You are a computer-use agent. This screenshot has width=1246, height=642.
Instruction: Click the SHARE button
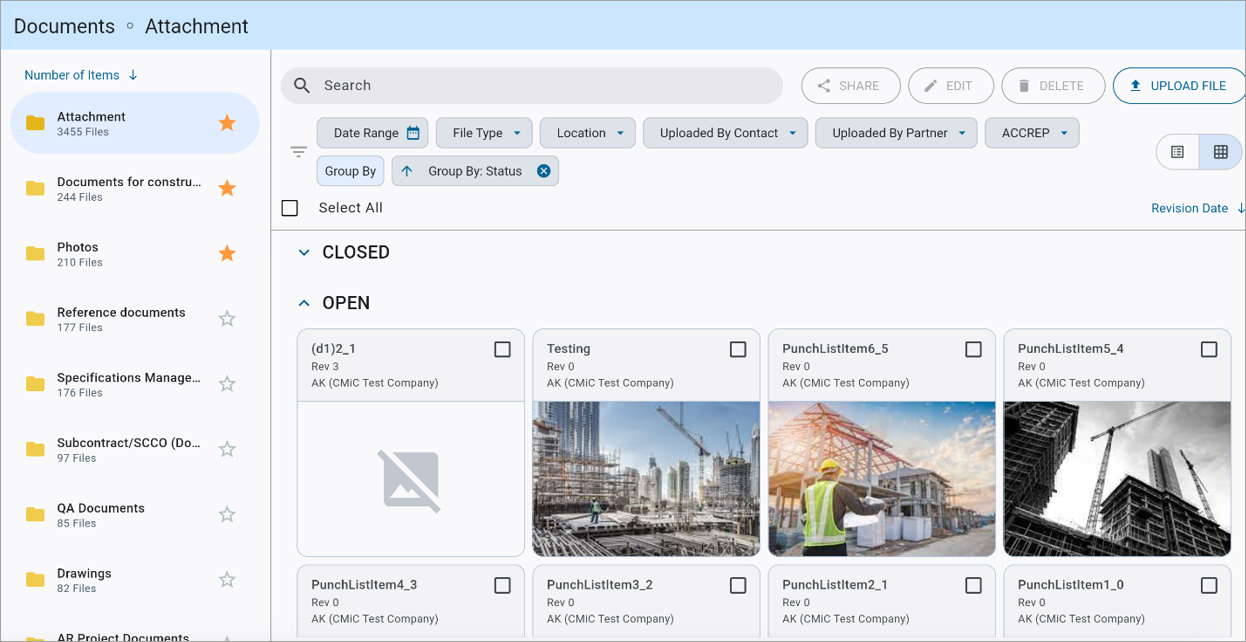[851, 86]
